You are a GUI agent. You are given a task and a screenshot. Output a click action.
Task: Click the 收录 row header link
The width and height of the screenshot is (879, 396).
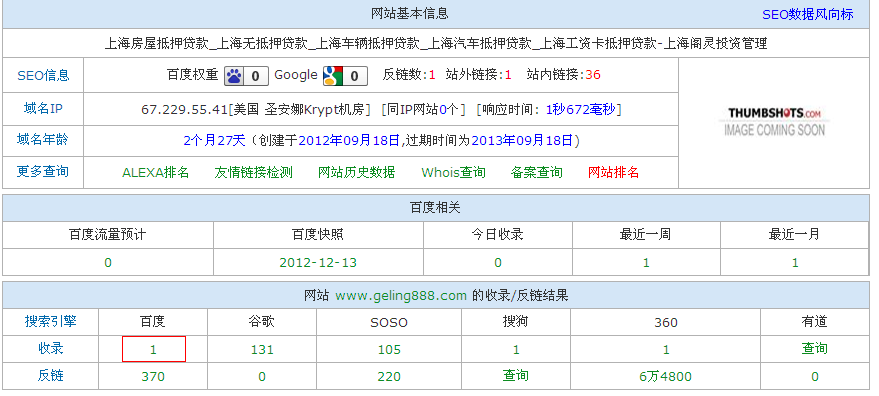[x=50, y=348]
